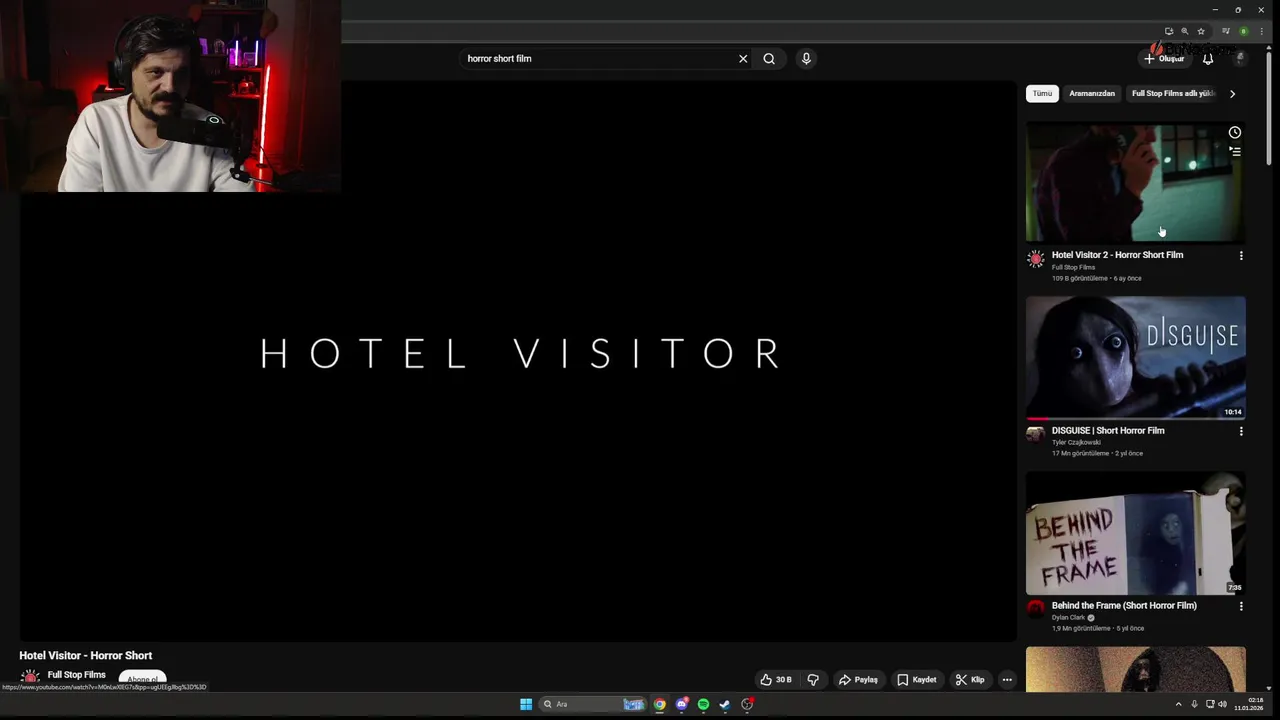Bookmark this page with the star icon
The height and width of the screenshot is (720, 1280).
tap(1201, 31)
